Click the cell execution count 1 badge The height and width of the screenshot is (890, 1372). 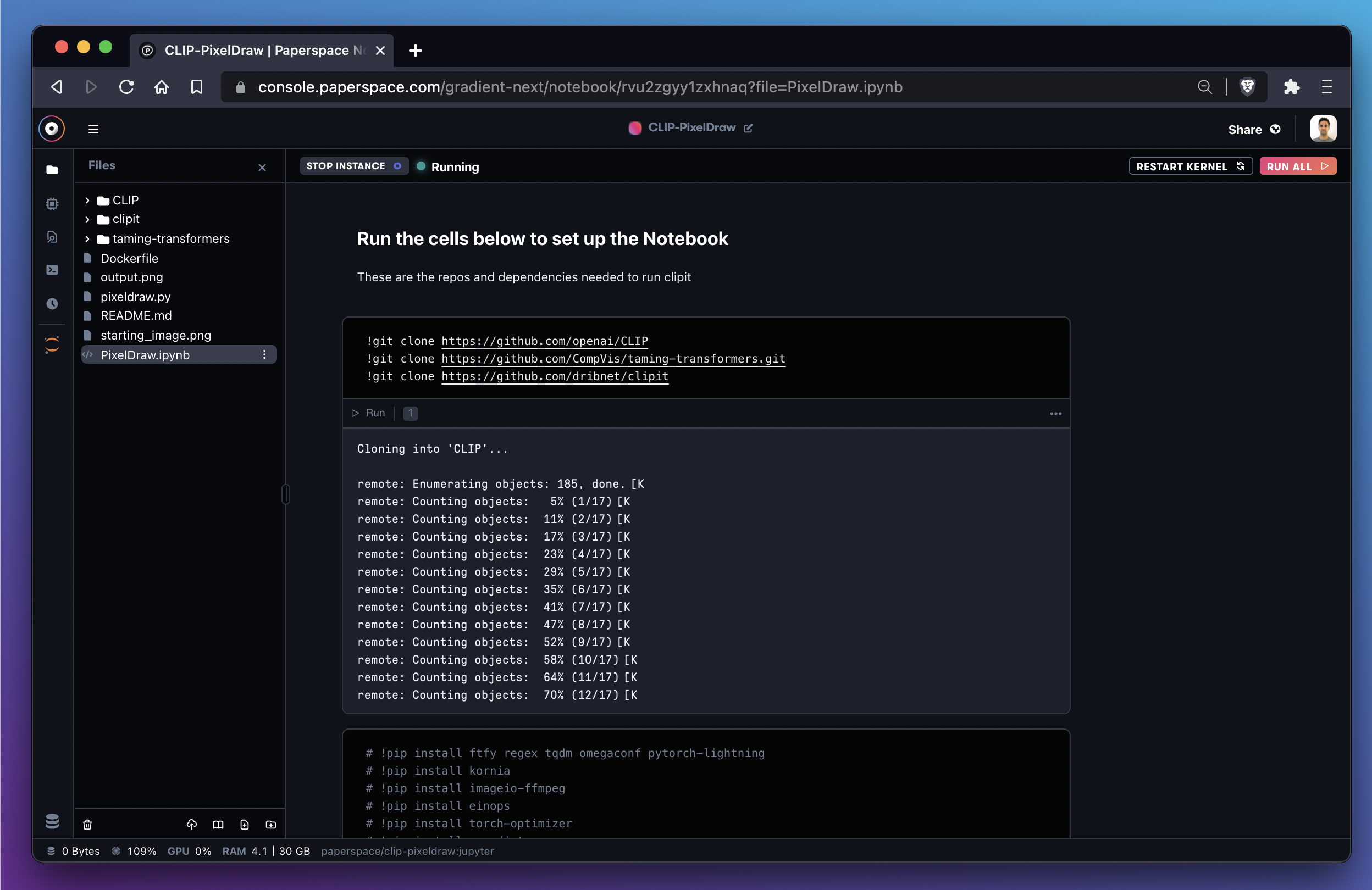click(411, 413)
